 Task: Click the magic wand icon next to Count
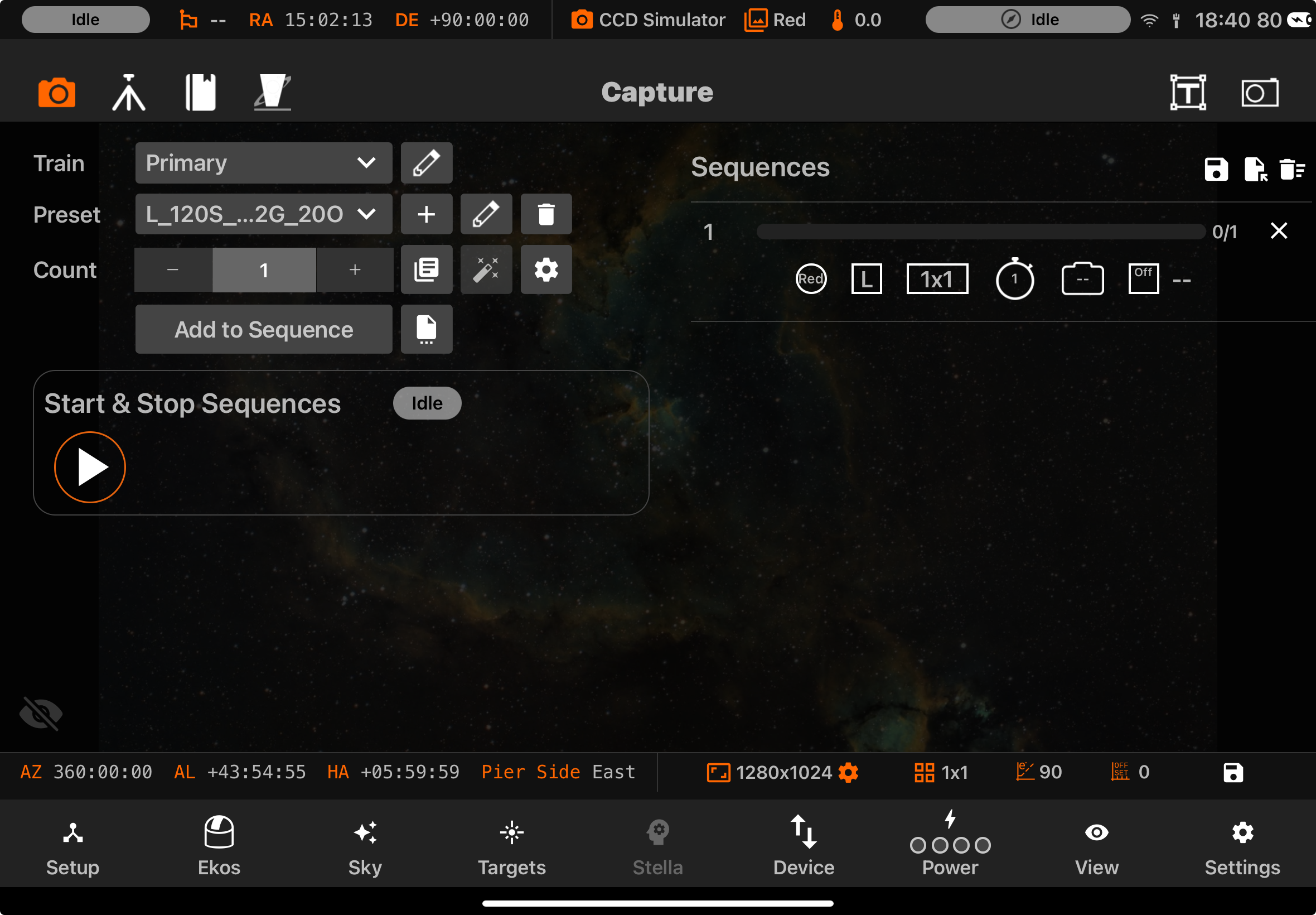(486, 269)
